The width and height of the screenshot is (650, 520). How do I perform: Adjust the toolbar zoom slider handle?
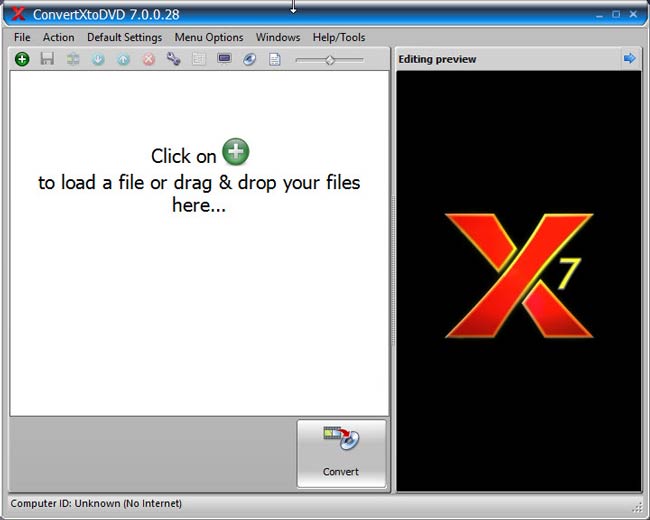pos(330,61)
